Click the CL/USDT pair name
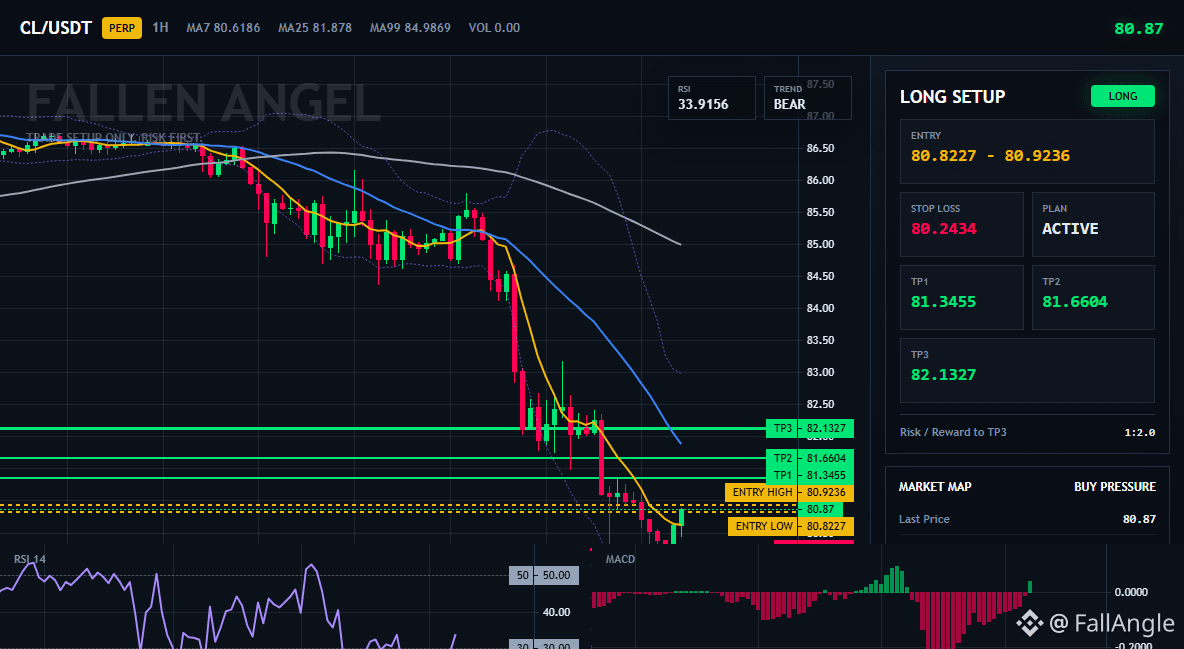The height and width of the screenshot is (649, 1184). click(x=56, y=28)
